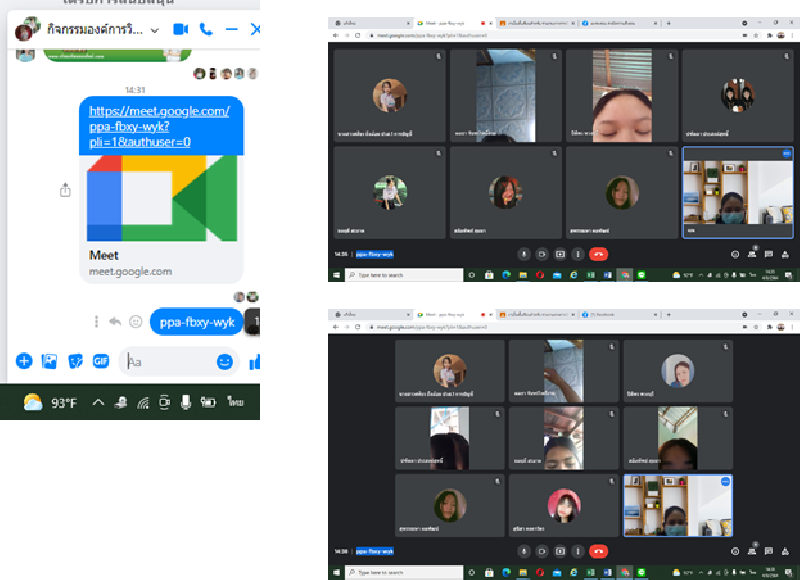
Task: Toggle camera in top Meet window
Action: pos(542,254)
